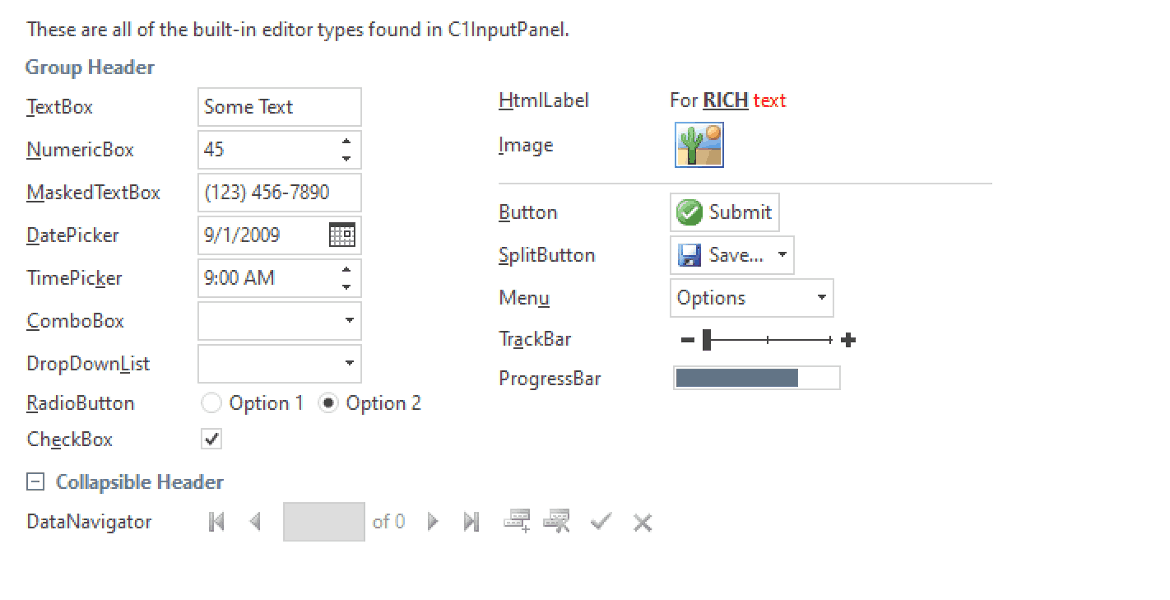
Task: Open the ComboBox dropdown arrow
Action: click(x=348, y=321)
